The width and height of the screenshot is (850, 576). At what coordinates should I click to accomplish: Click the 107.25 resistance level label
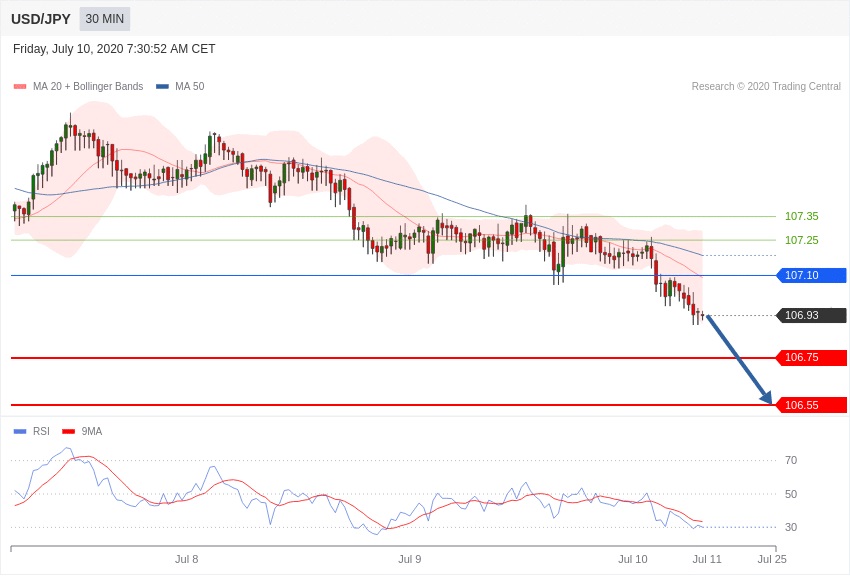(x=801, y=240)
